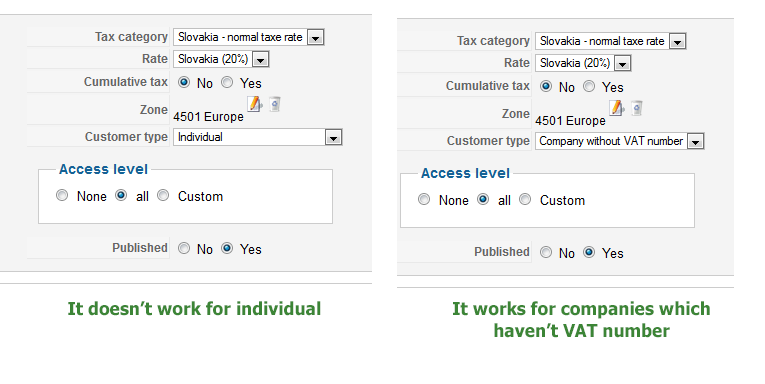Viewport: 765px width, 384px height.
Task: Select None access level in left form
Action: click(x=62, y=196)
